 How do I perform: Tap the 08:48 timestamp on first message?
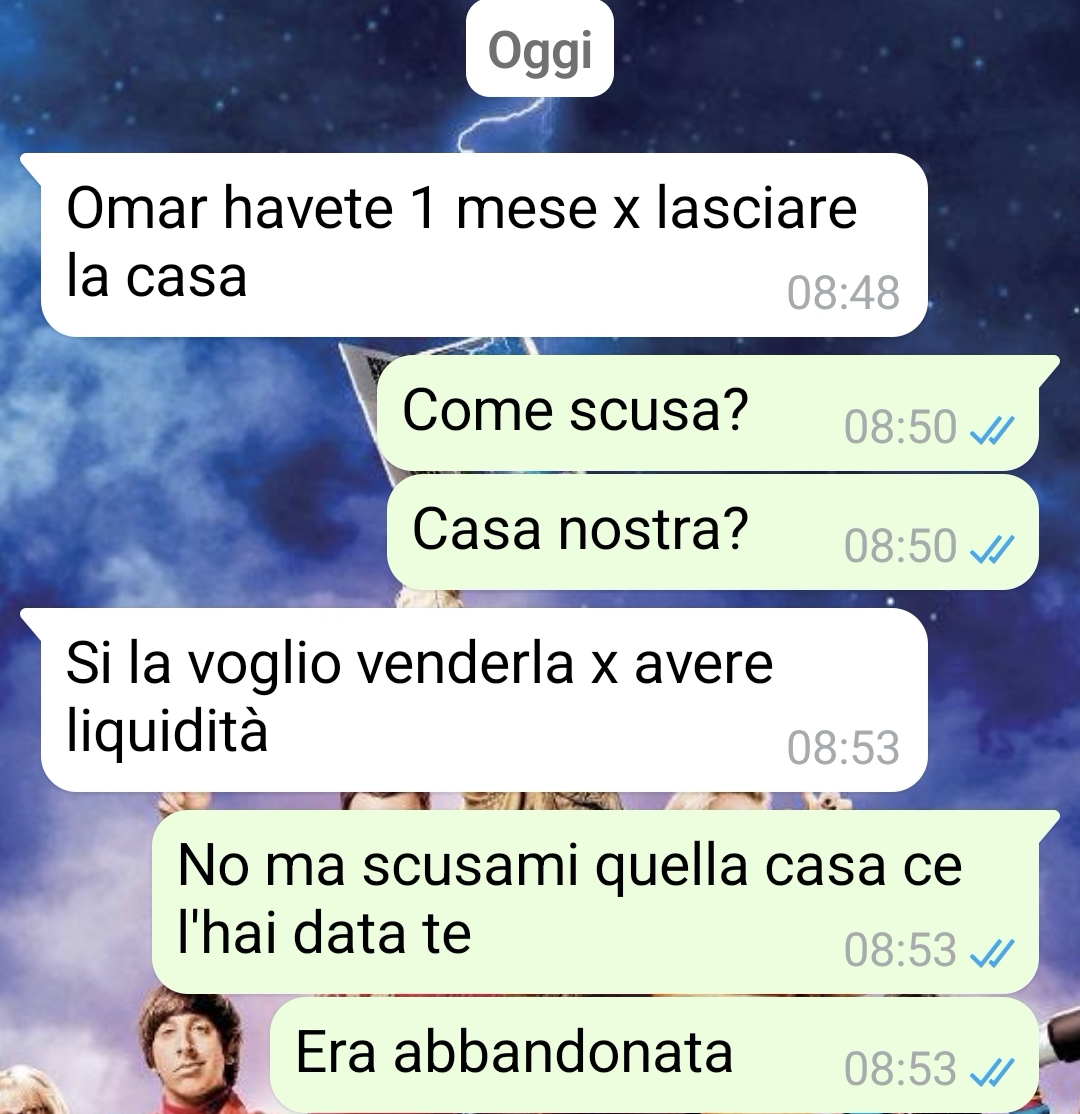click(843, 292)
